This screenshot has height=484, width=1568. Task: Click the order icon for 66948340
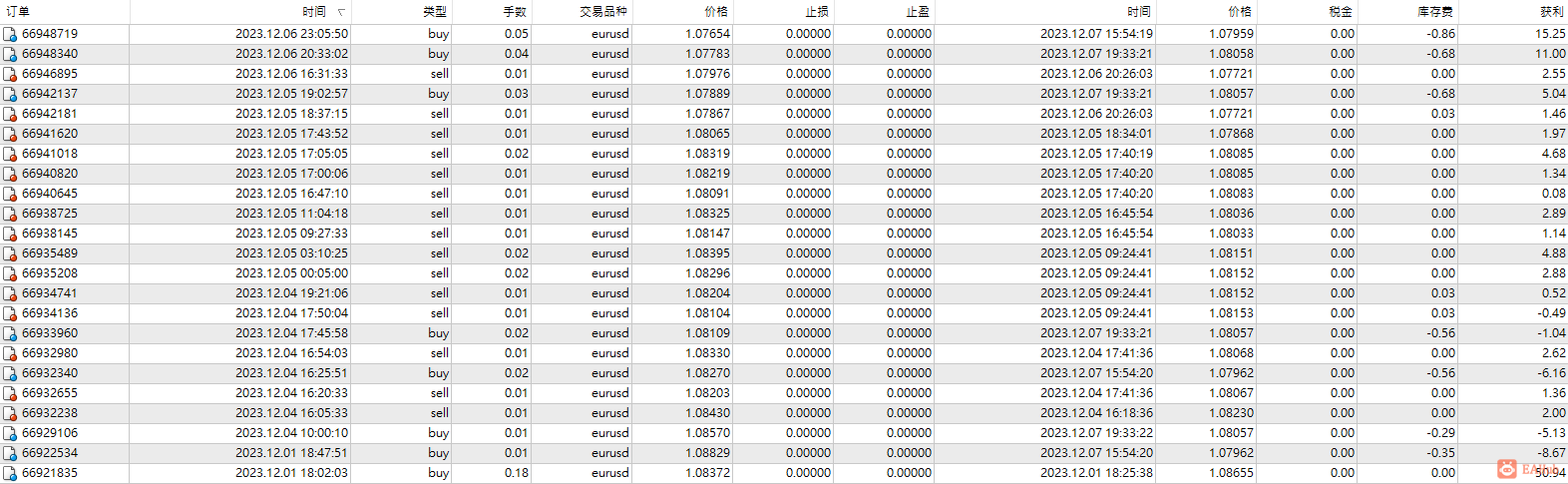coord(10,54)
